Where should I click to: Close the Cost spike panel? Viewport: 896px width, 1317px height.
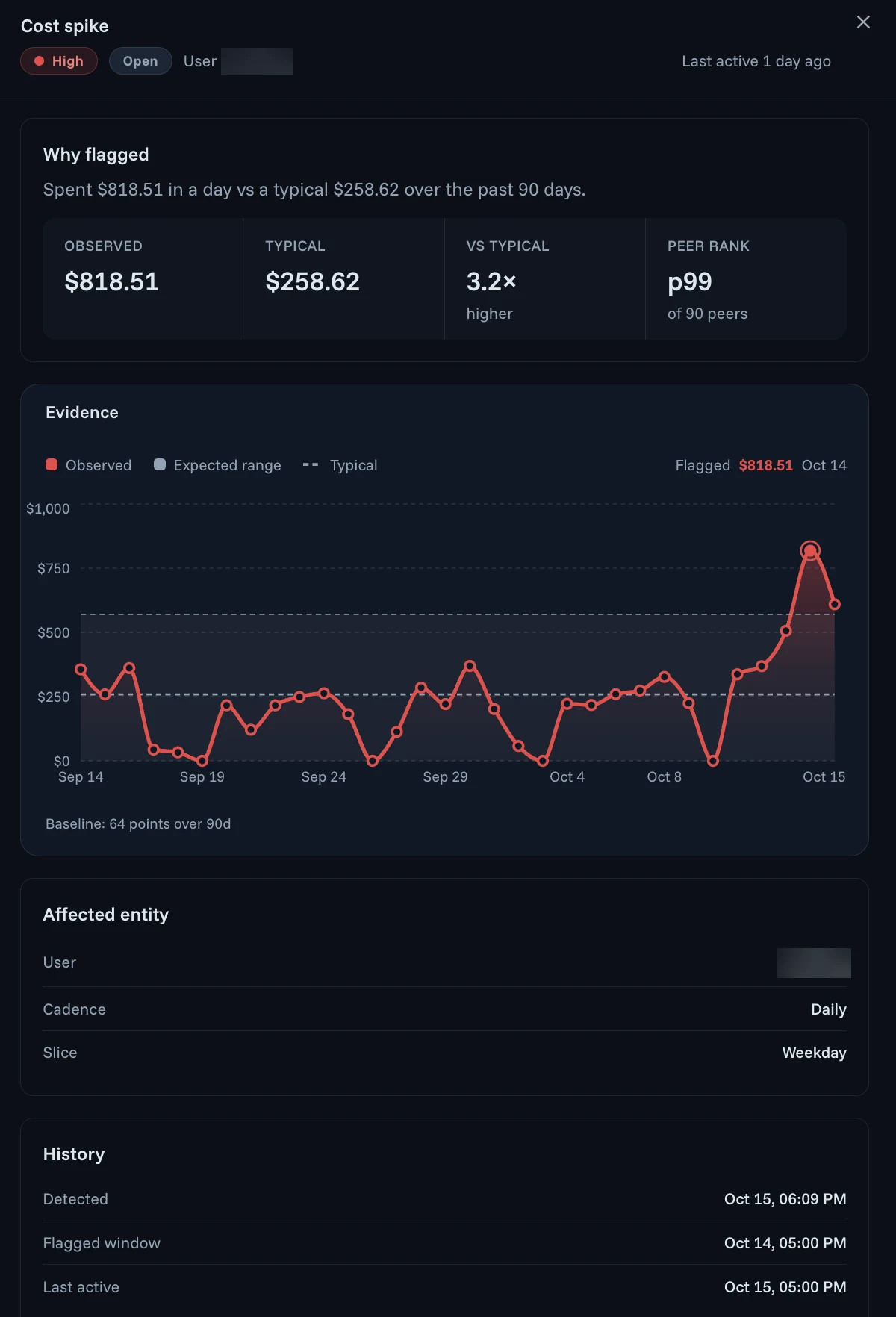pos(863,22)
